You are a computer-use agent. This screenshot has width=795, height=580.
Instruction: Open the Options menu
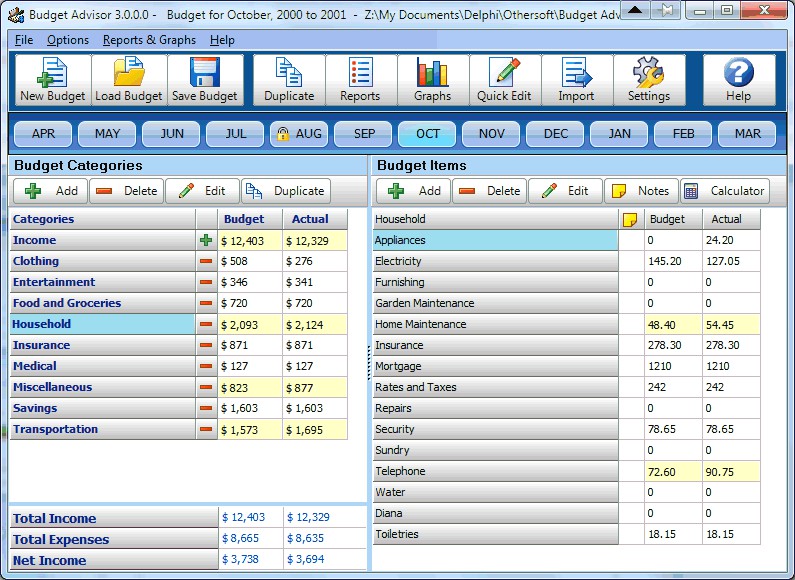coord(68,40)
